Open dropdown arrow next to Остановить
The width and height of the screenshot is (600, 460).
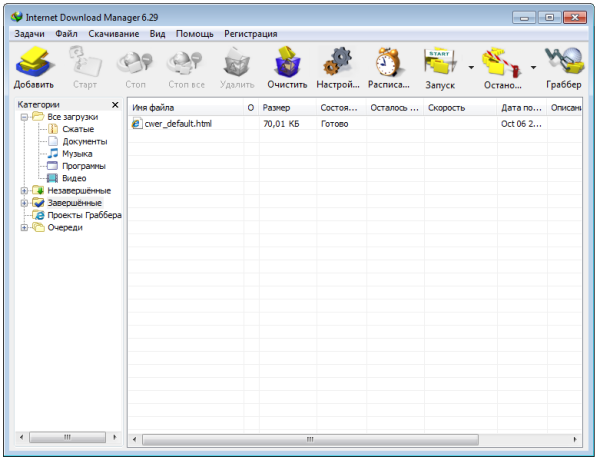[x=533, y=68]
